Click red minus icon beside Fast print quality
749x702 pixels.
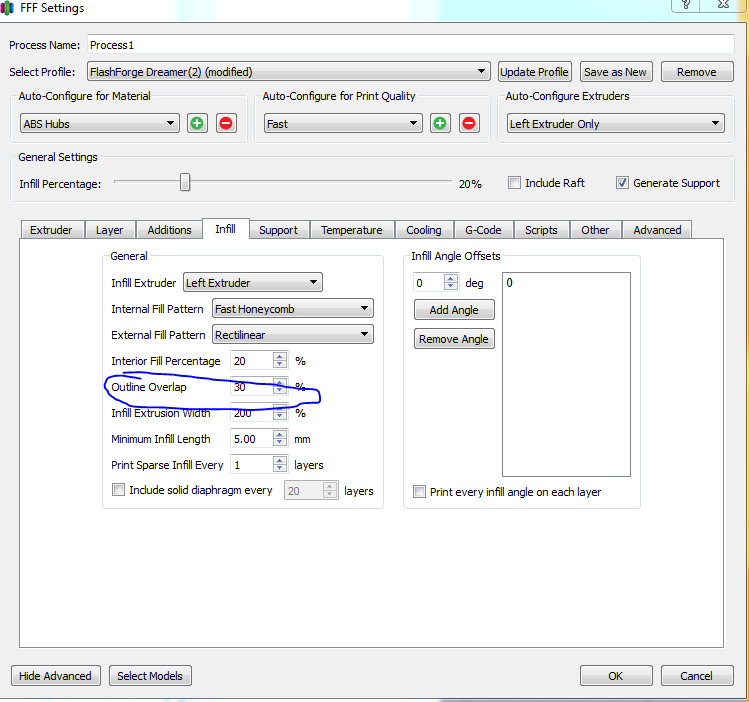pos(470,123)
